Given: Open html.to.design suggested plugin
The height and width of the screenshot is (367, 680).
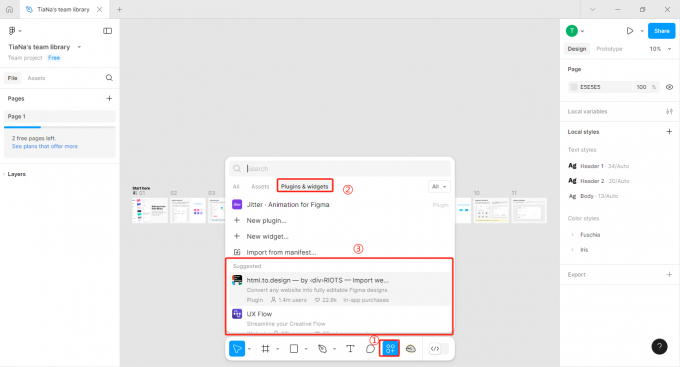Looking at the screenshot, I should click(x=340, y=289).
